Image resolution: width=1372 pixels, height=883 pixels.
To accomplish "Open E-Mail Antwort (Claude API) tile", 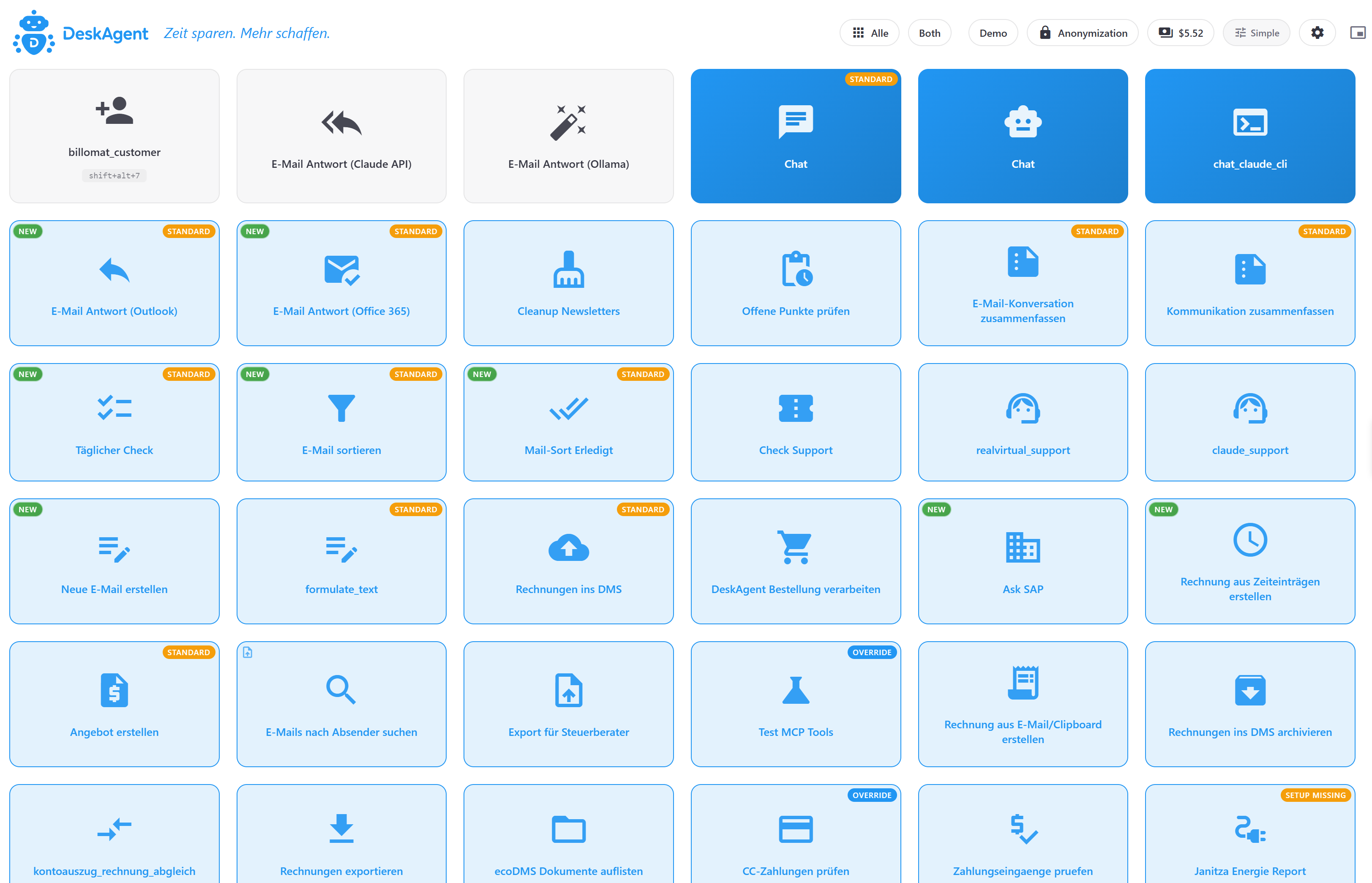I will pyautogui.click(x=341, y=136).
